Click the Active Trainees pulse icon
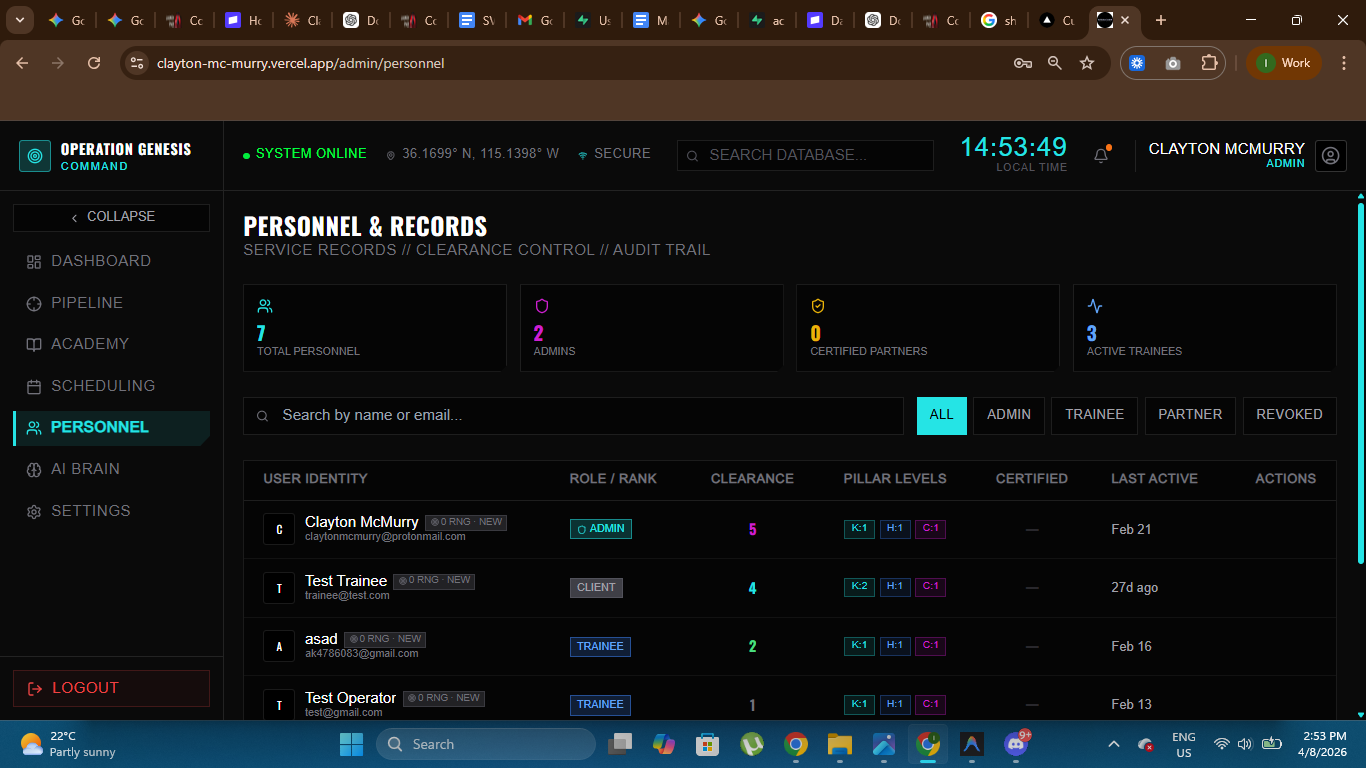 click(1092, 304)
